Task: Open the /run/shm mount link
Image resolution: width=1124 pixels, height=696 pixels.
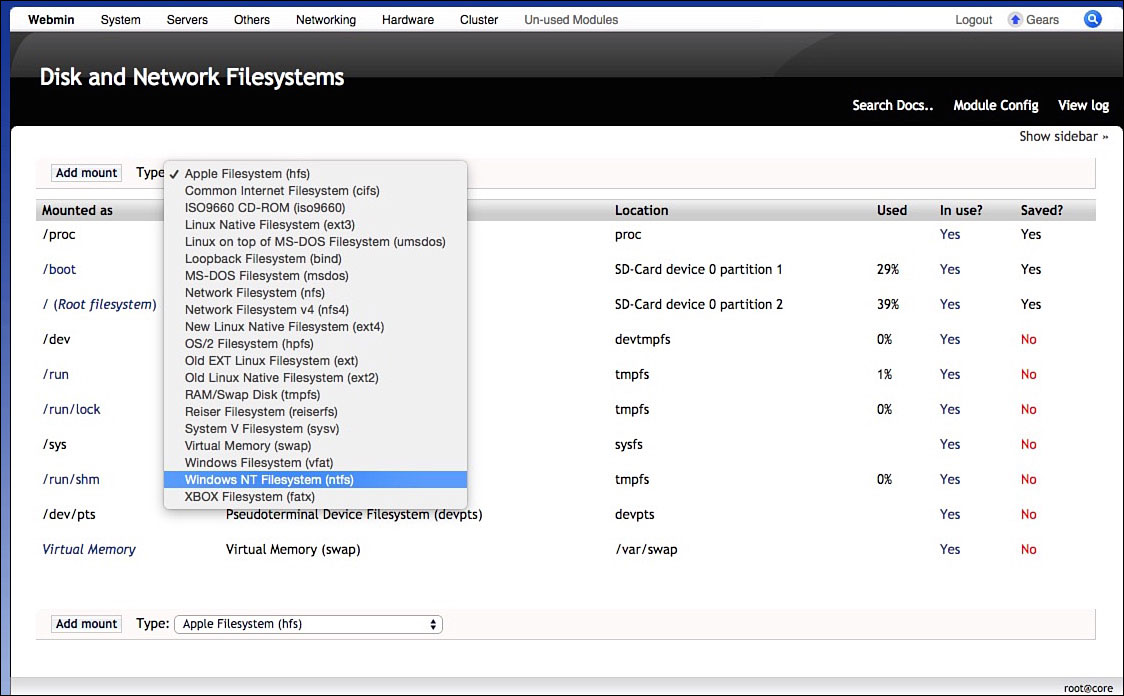Action: (71, 480)
